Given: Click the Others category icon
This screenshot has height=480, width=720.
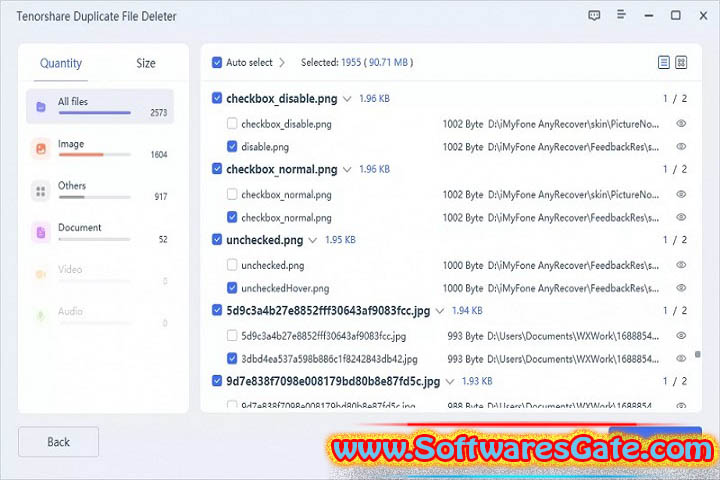Looking at the screenshot, I should coord(41,191).
